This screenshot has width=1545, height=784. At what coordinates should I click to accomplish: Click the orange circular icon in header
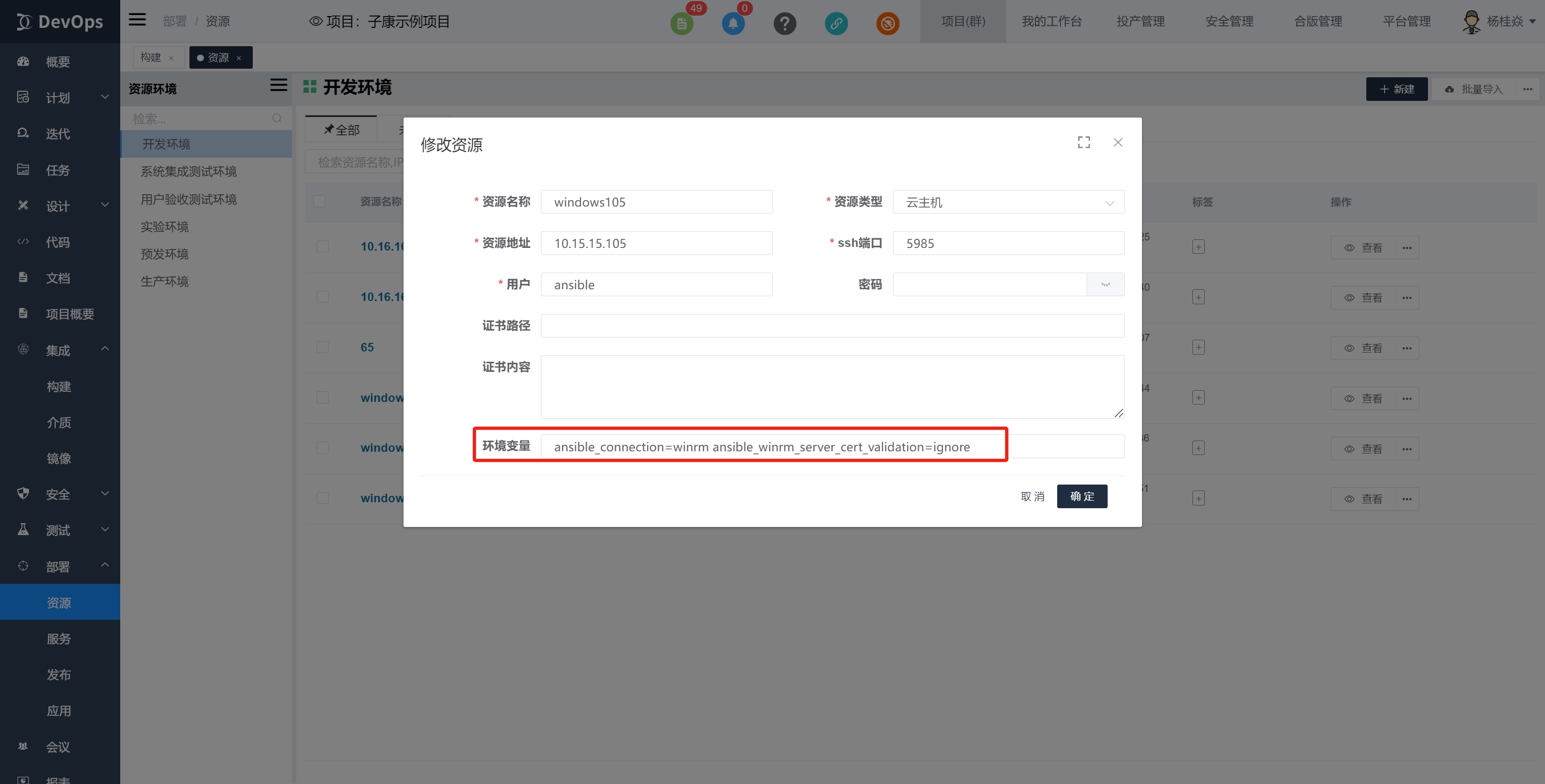click(x=888, y=24)
